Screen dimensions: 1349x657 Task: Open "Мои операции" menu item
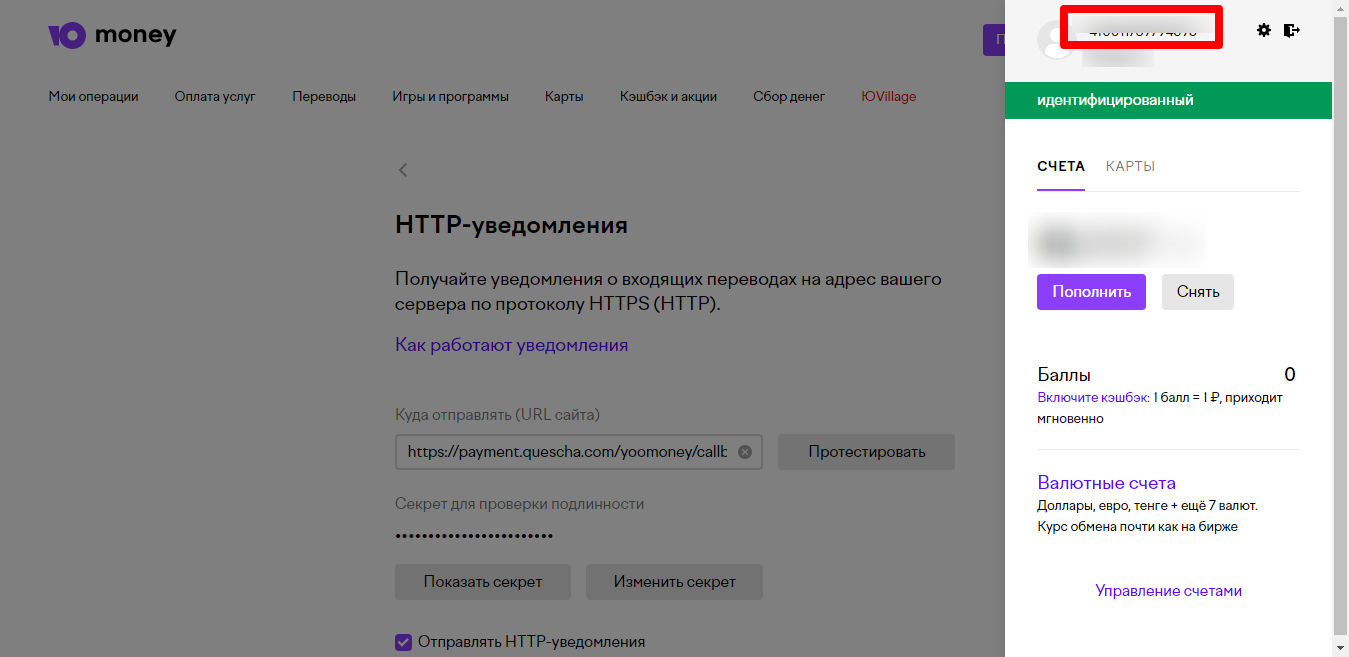[x=93, y=97]
